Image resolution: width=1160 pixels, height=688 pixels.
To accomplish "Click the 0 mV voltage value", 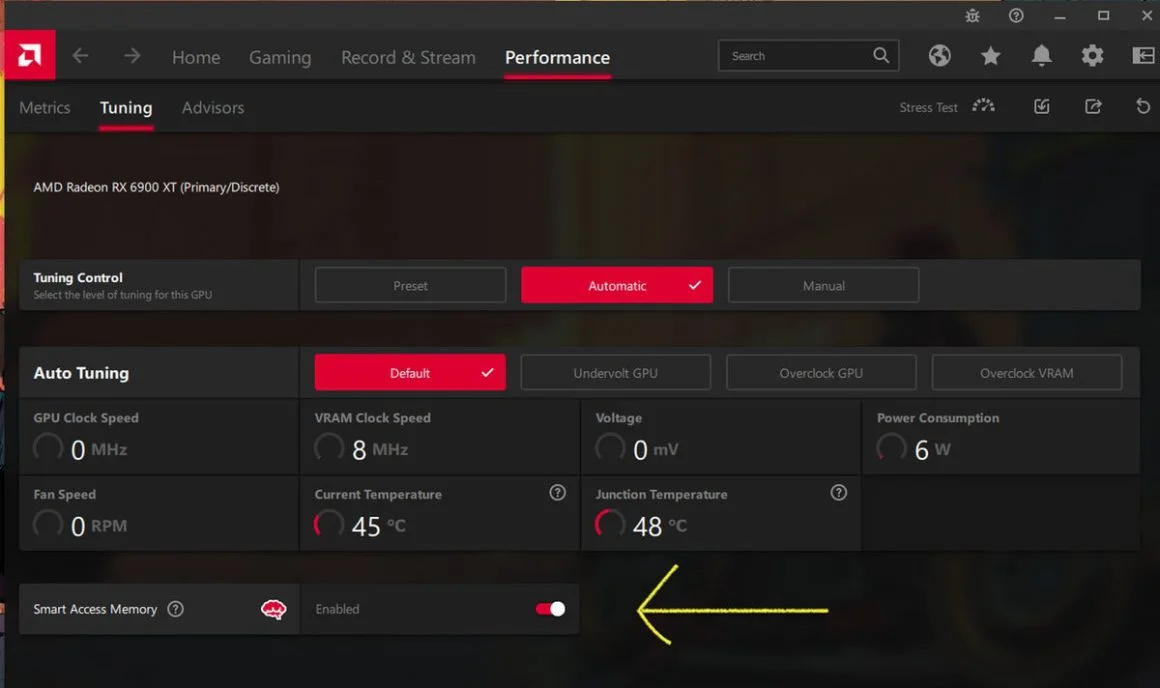I will (x=655, y=450).
